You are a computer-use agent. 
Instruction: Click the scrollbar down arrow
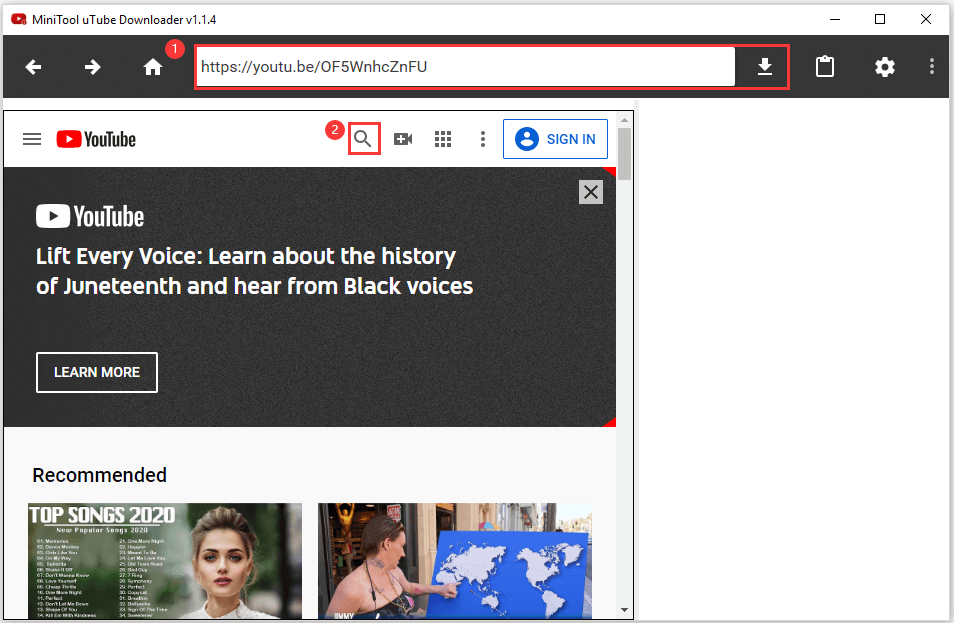(x=624, y=609)
